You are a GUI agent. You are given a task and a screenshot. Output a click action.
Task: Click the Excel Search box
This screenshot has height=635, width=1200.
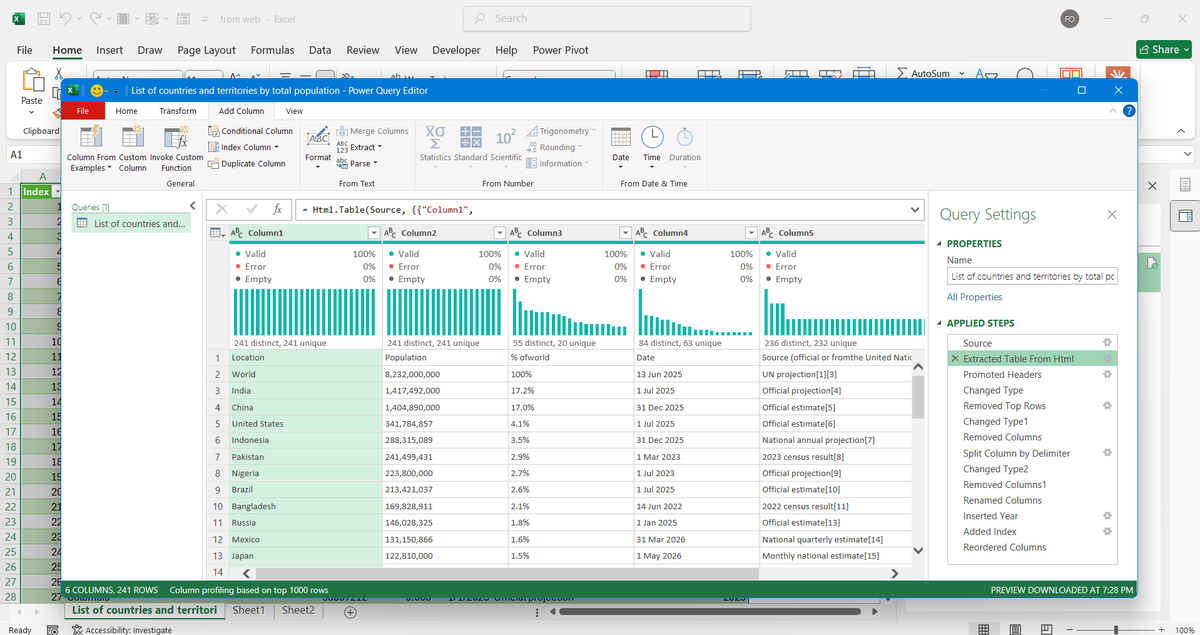click(x=606, y=18)
